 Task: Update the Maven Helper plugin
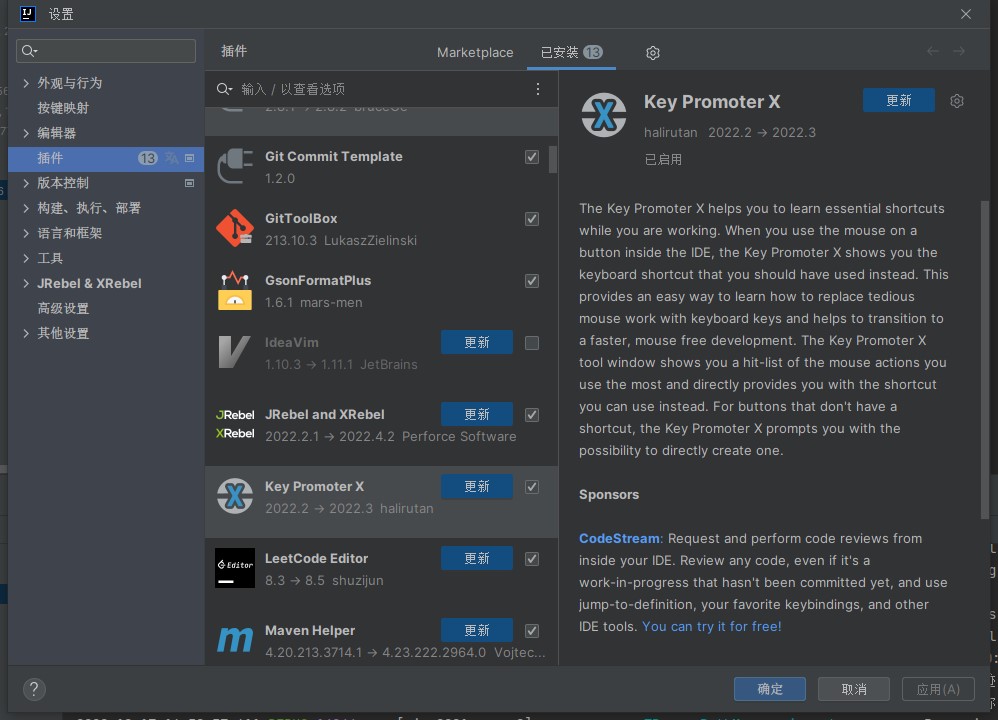pyautogui.click(x=477, y=630)
